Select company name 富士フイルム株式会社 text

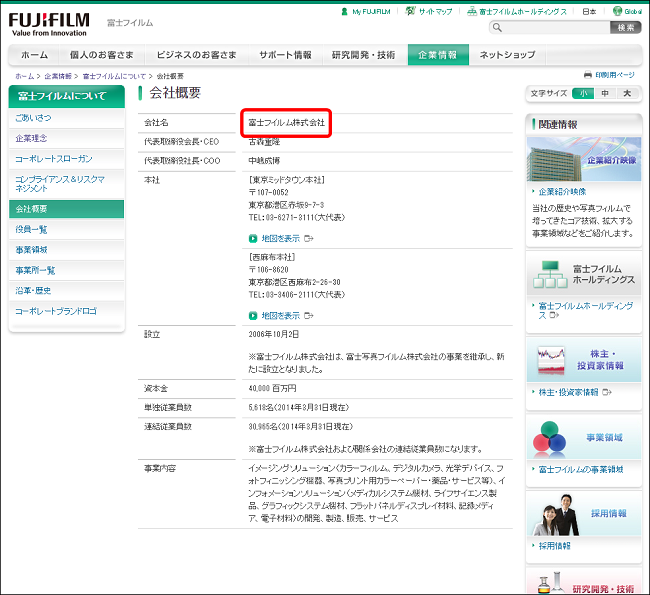click(x=286, y=123)
